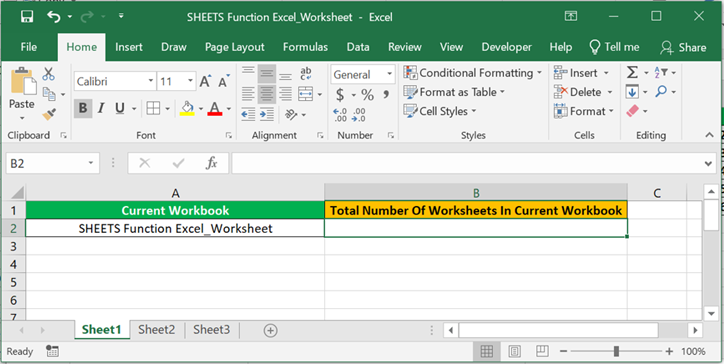The width and height of the screenshot is (724, 364).
Task: Cut selection with the scissors icon
Action: (x=48, y=74)
